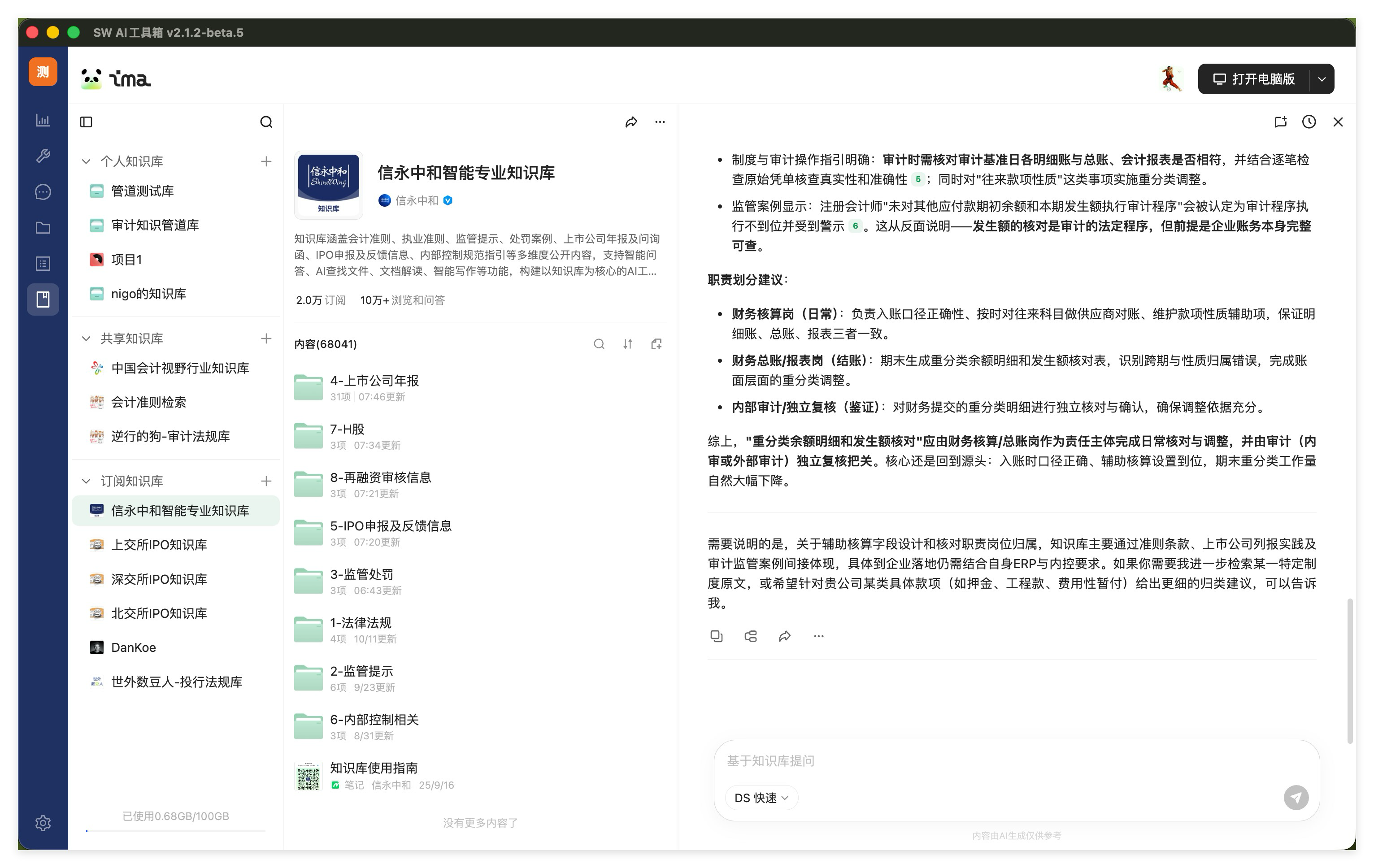Viewport: 1374px width, 868px height.
Task: Select 上交所IPO知识库 subscription
Action: [176, 545]
